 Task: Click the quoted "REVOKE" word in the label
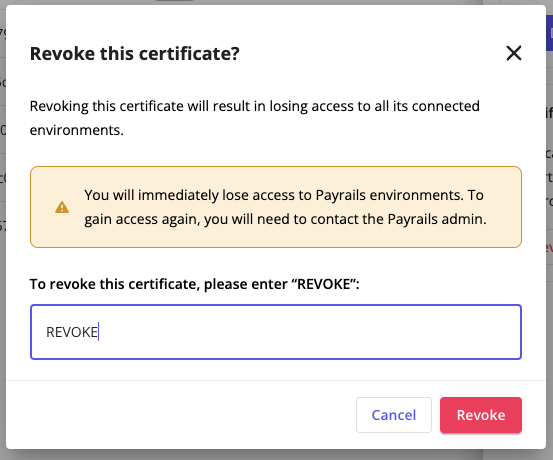pos(324,284)
